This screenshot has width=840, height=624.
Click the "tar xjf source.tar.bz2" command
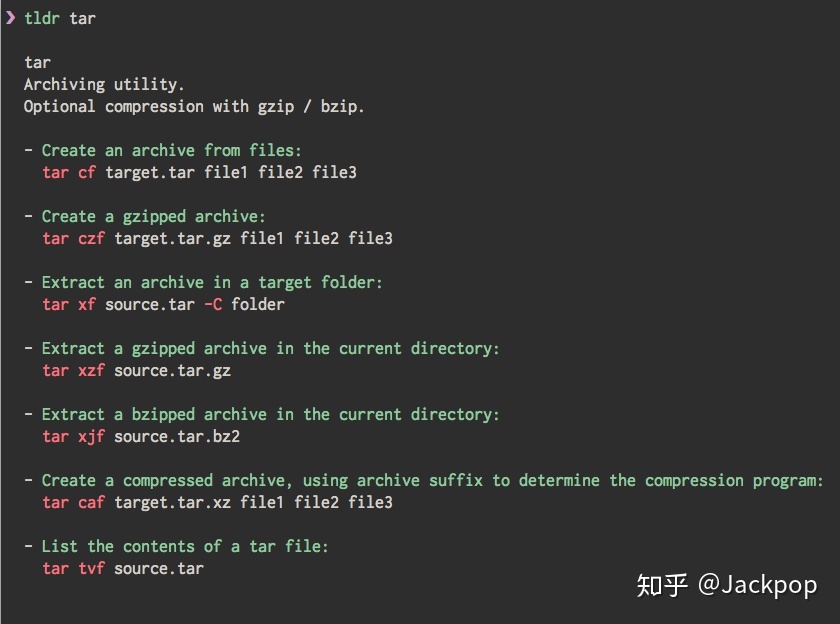click(x=141, y=436)
